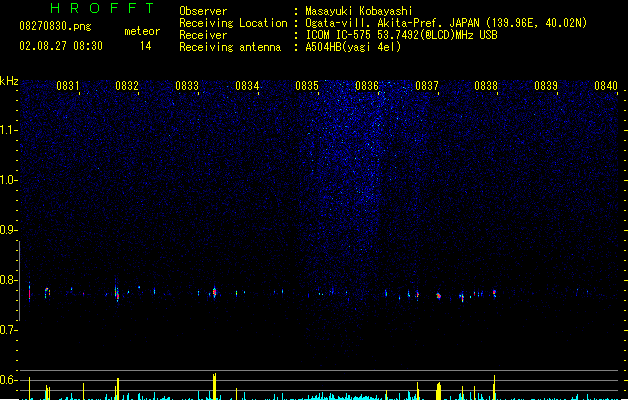
Task: Click the 0831 time marker
Action: click(x=67, y=86)
